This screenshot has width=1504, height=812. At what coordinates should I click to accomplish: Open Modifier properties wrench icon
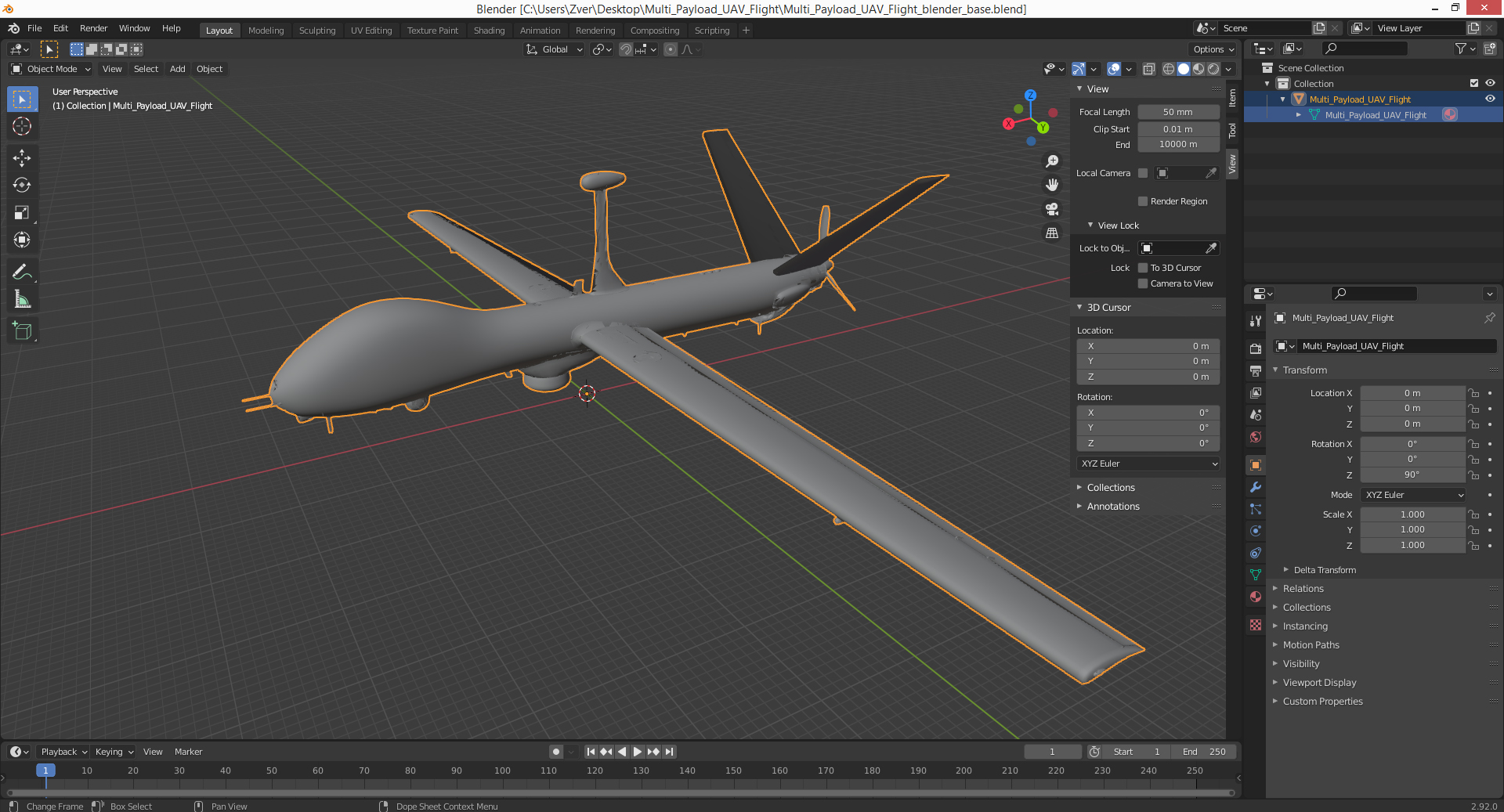click(x=1256, y=487)
